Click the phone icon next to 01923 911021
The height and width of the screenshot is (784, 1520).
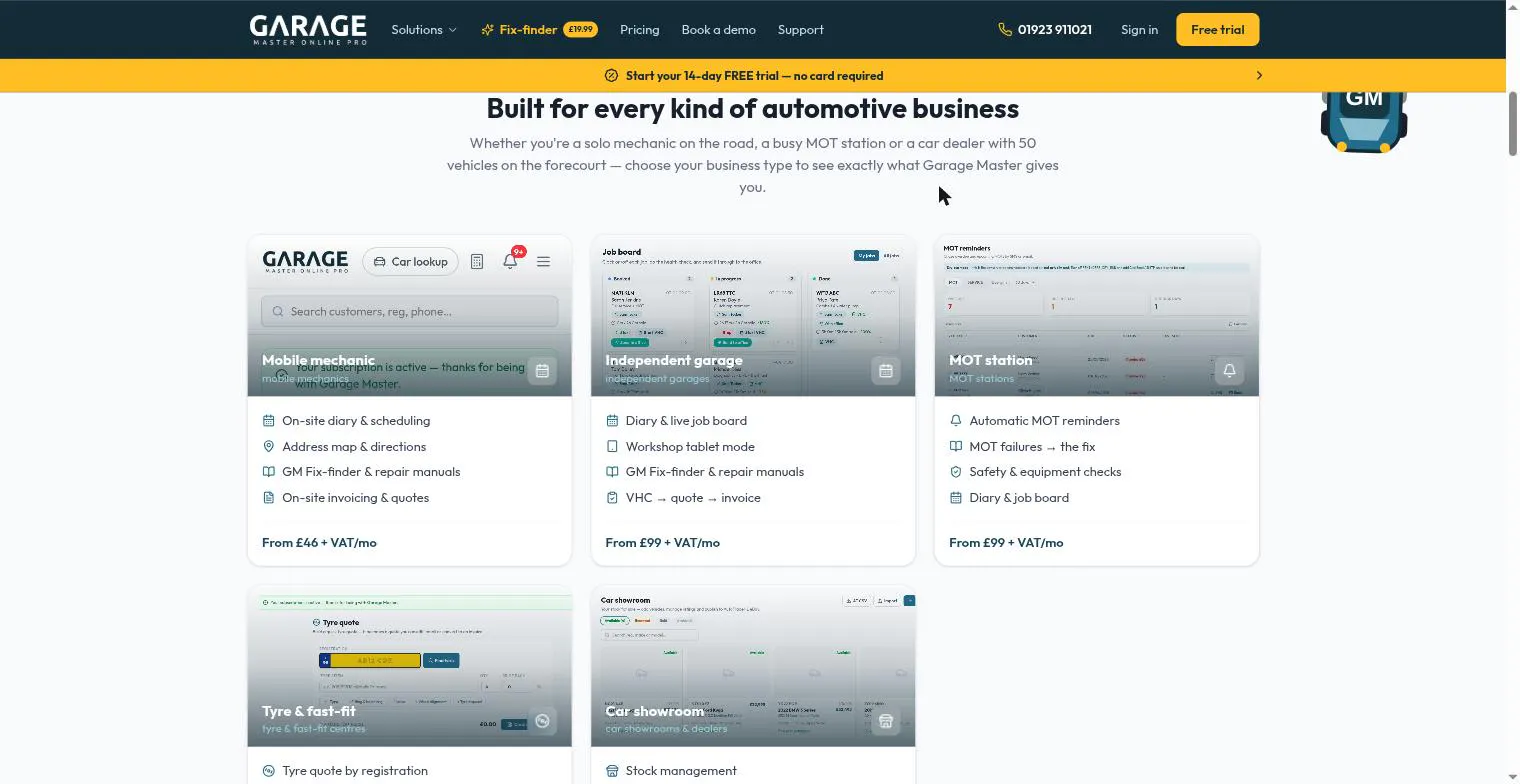point(1005,30)
